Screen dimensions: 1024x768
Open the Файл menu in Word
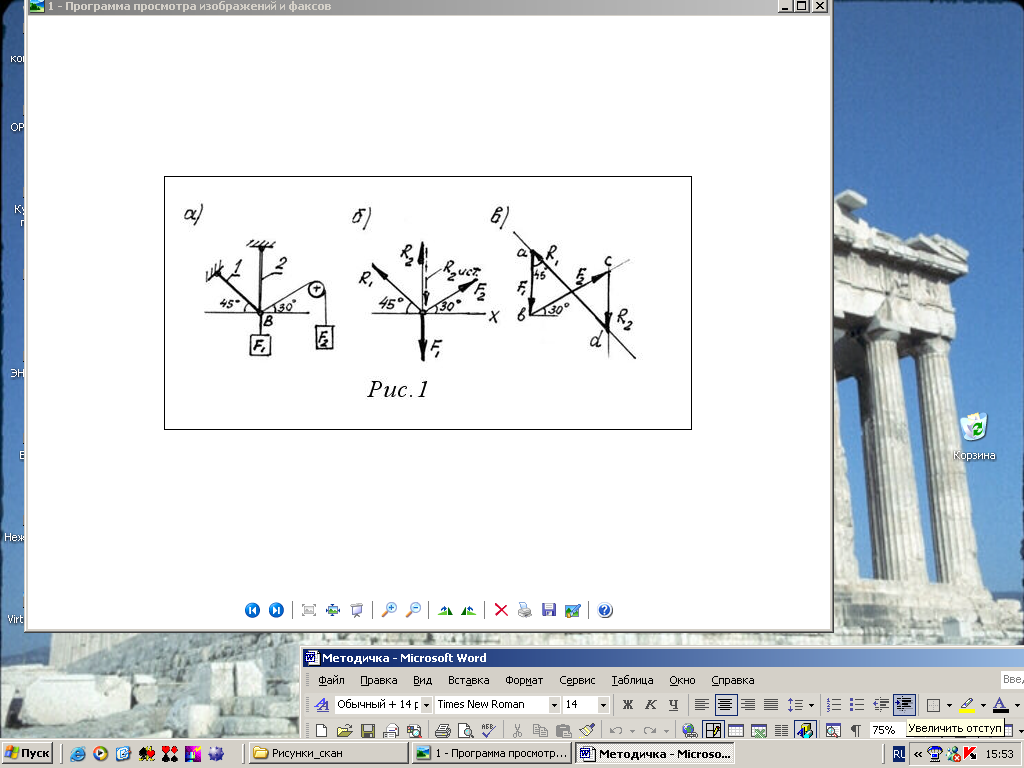[331, 680]
